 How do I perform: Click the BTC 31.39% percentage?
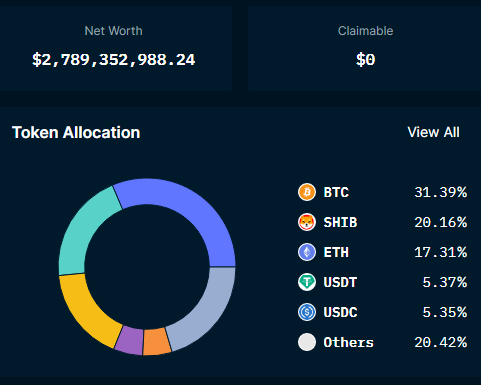pos(440,192)
